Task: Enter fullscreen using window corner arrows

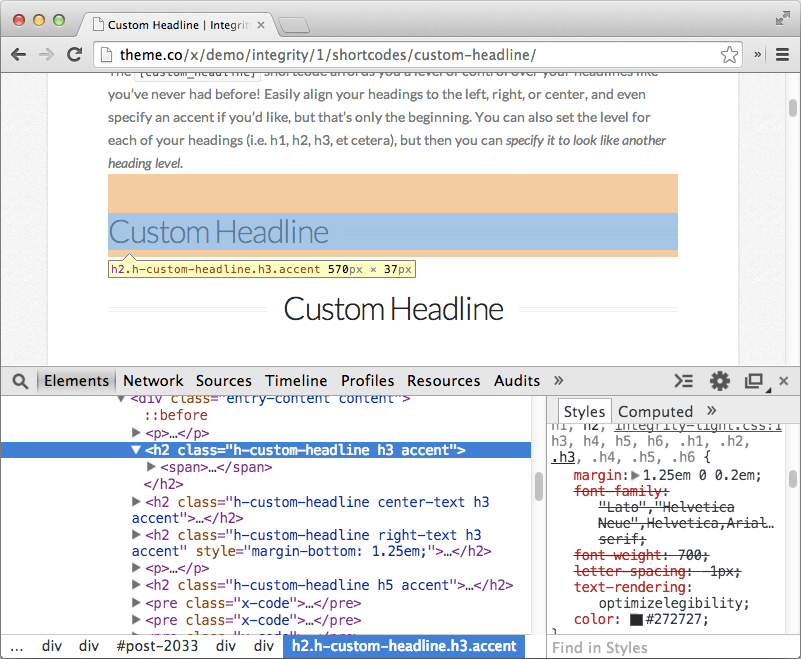Action: (782, 19)
